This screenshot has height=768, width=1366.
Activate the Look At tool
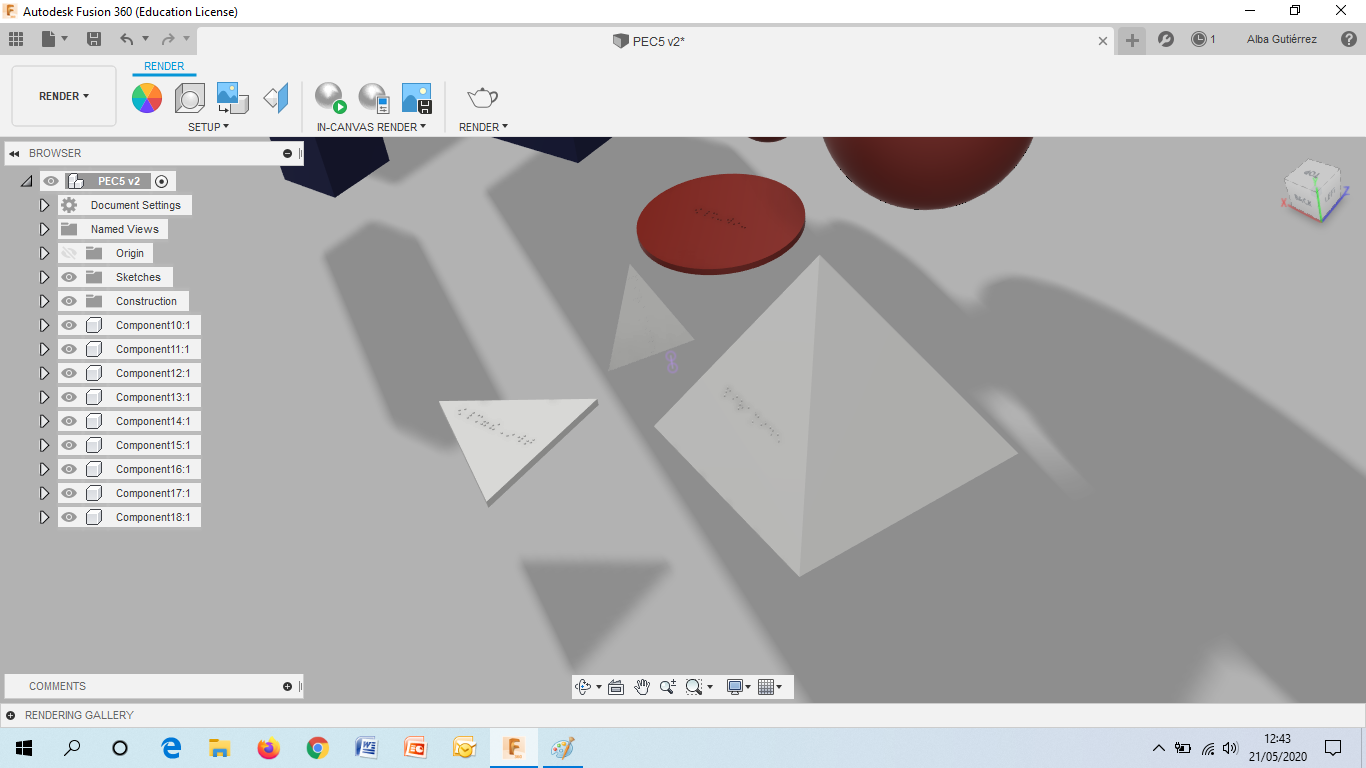616,687
